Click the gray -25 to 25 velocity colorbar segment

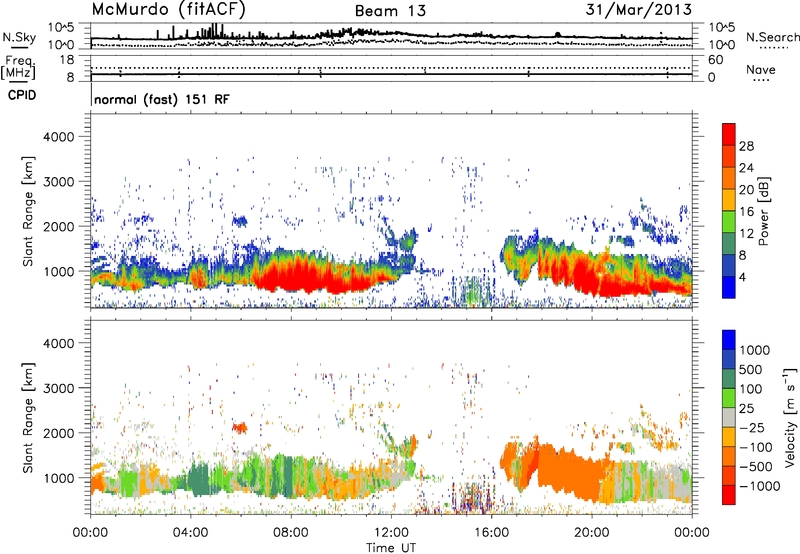[x=729, y=417]
